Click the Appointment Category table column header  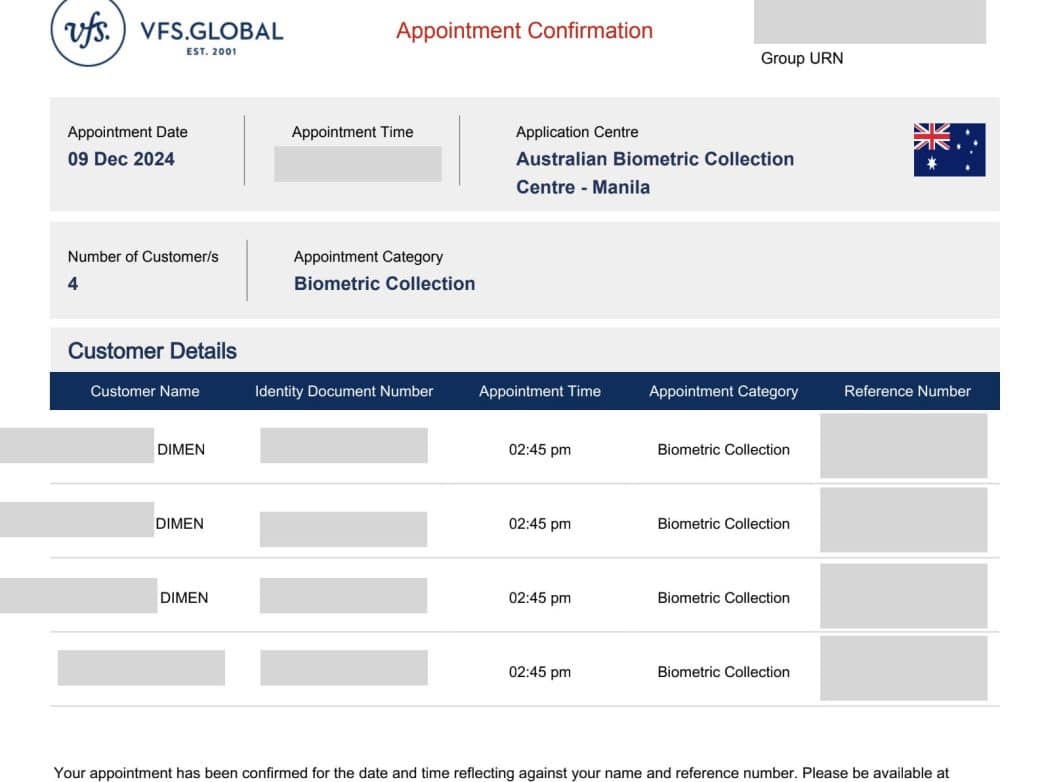pos(723,391)
